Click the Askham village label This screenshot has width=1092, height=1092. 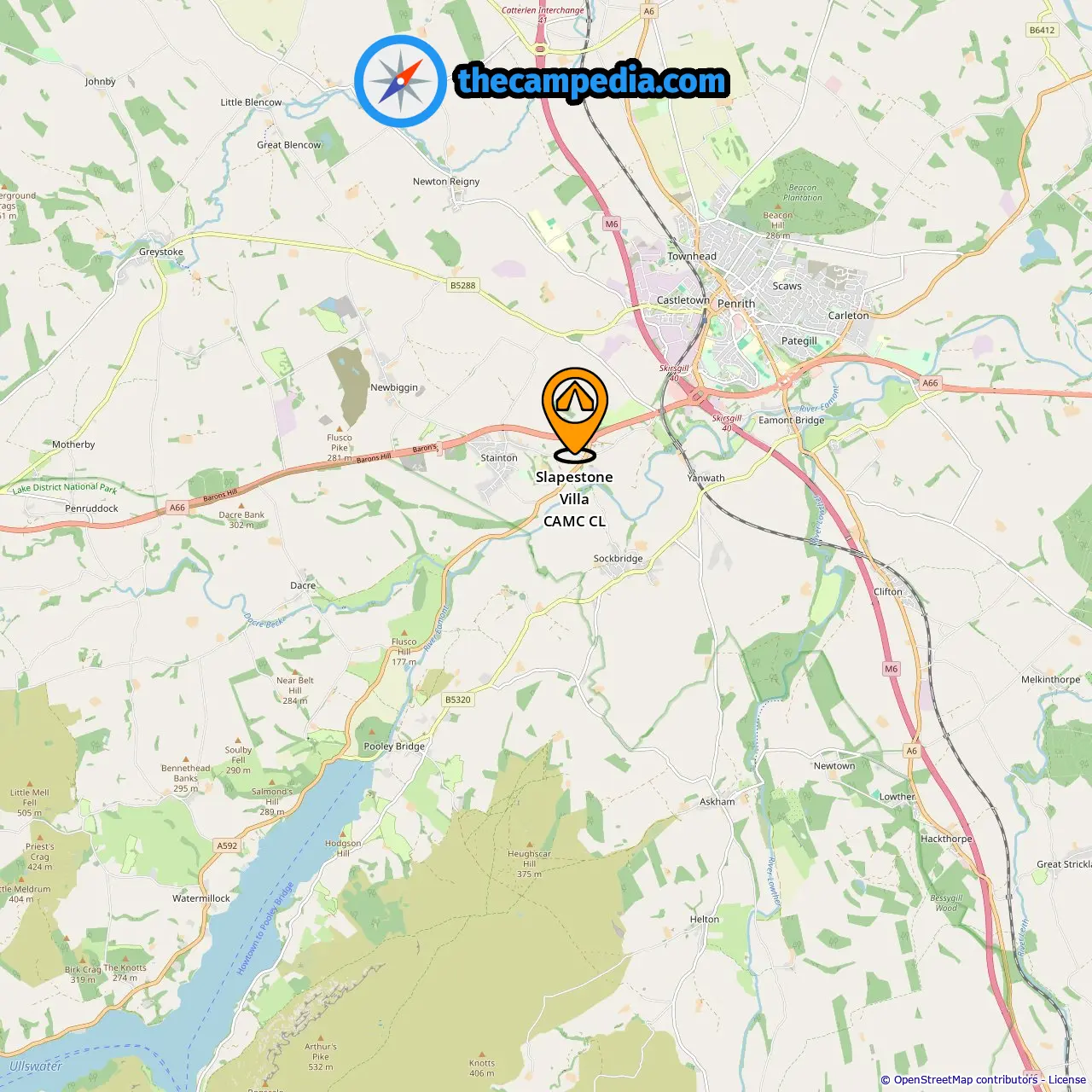point(717,801)
